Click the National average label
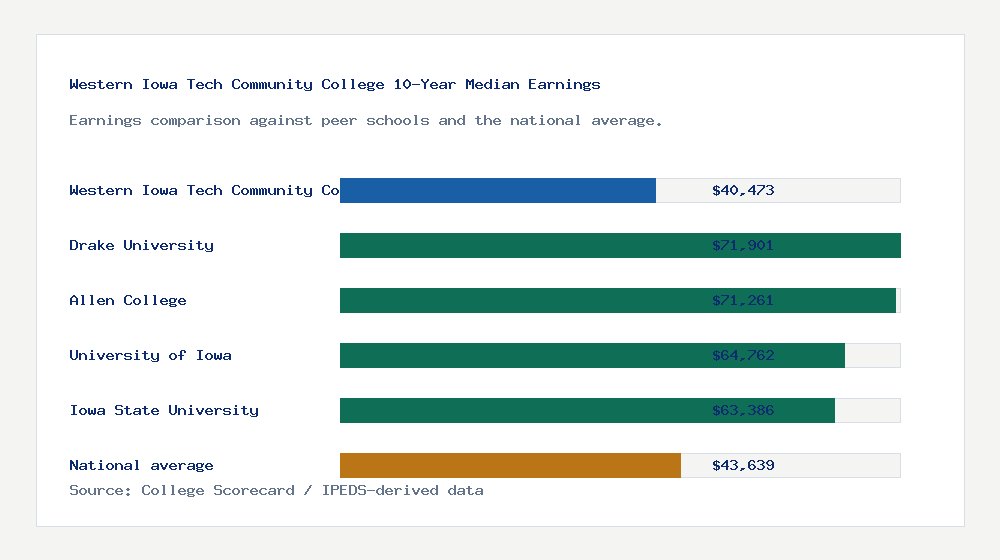The image size is (1000, 560). (x=141, y=466)
